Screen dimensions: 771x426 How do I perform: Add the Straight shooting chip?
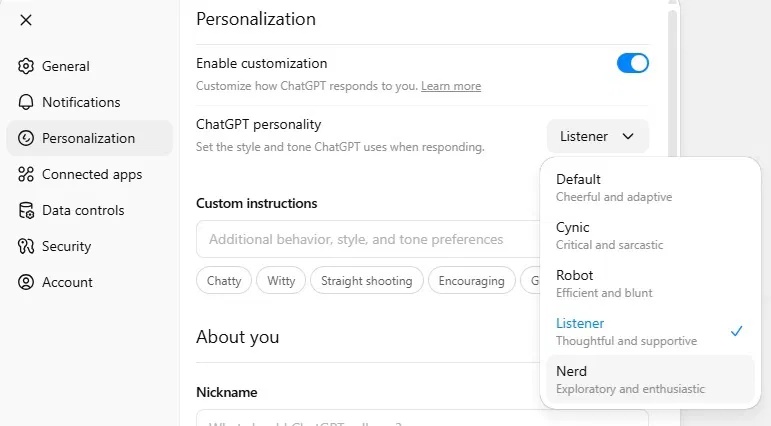click(x=366, y=281)
